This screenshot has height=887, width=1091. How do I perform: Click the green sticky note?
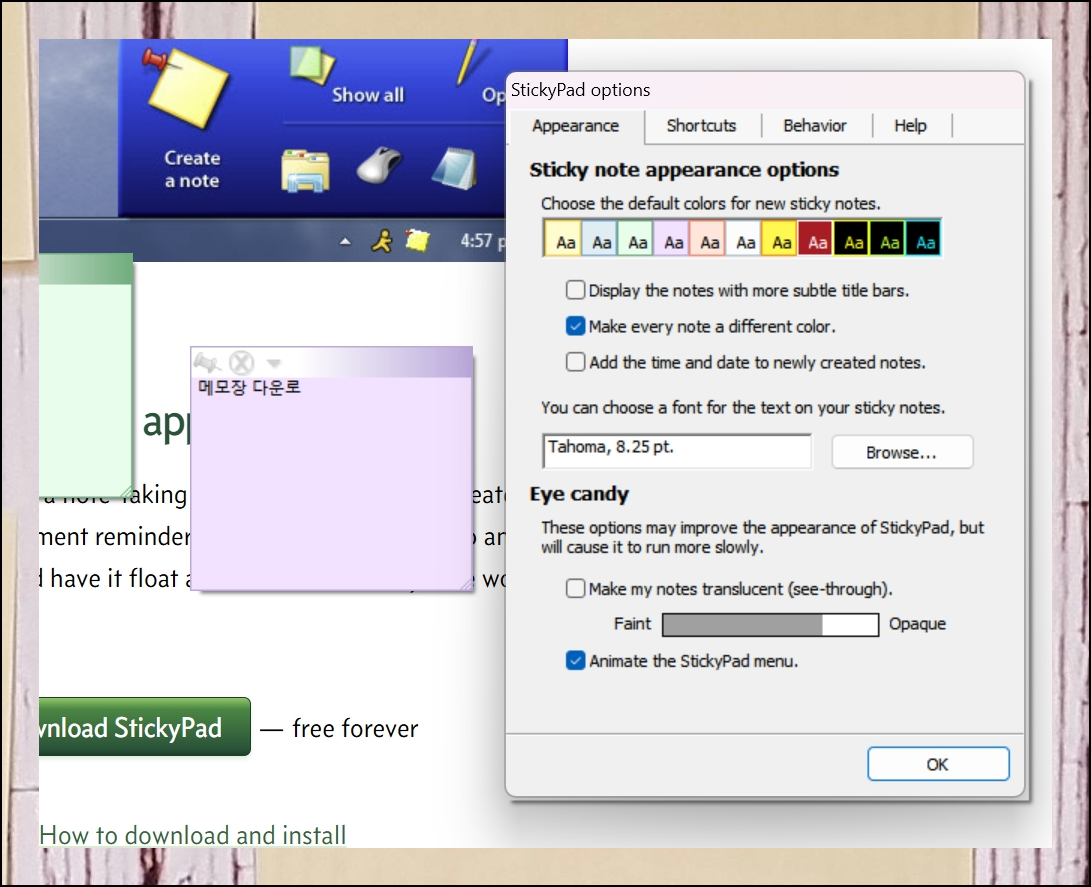point(86,376)
